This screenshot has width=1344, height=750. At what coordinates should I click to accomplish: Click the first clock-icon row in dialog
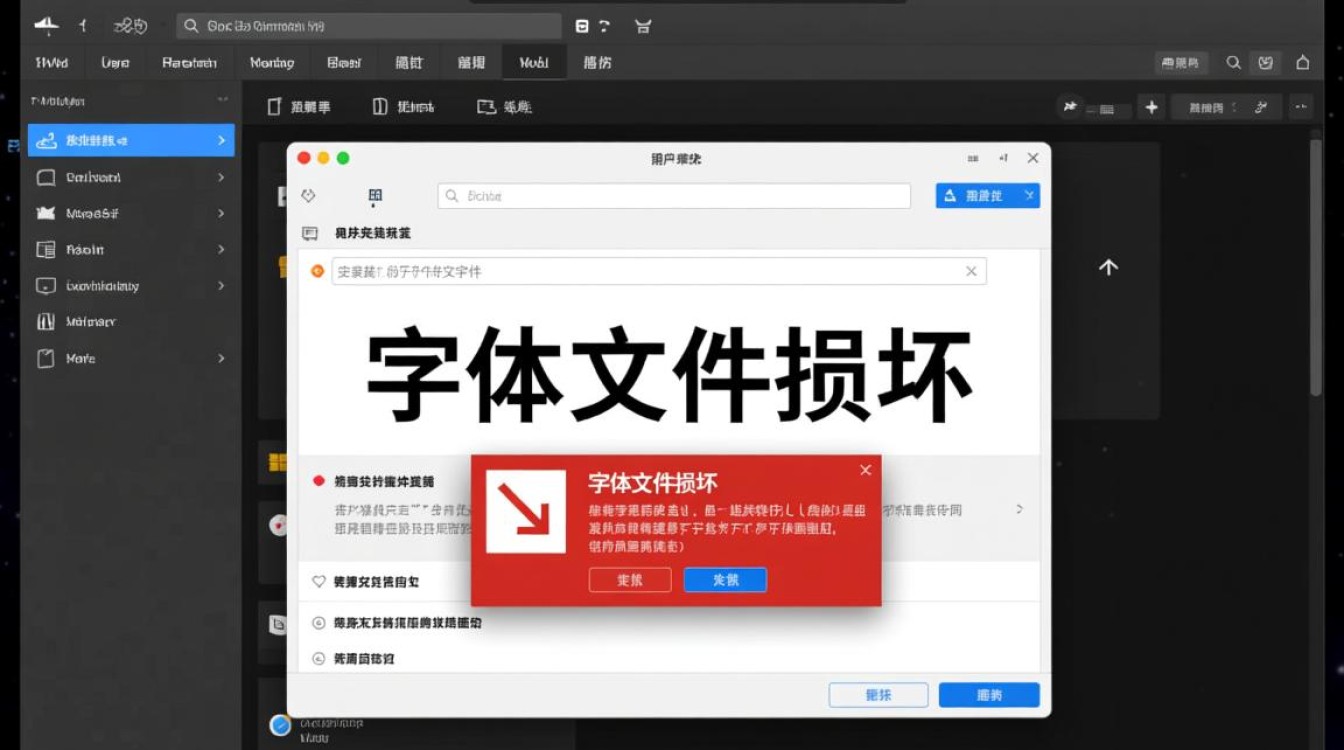click(669, 622)
